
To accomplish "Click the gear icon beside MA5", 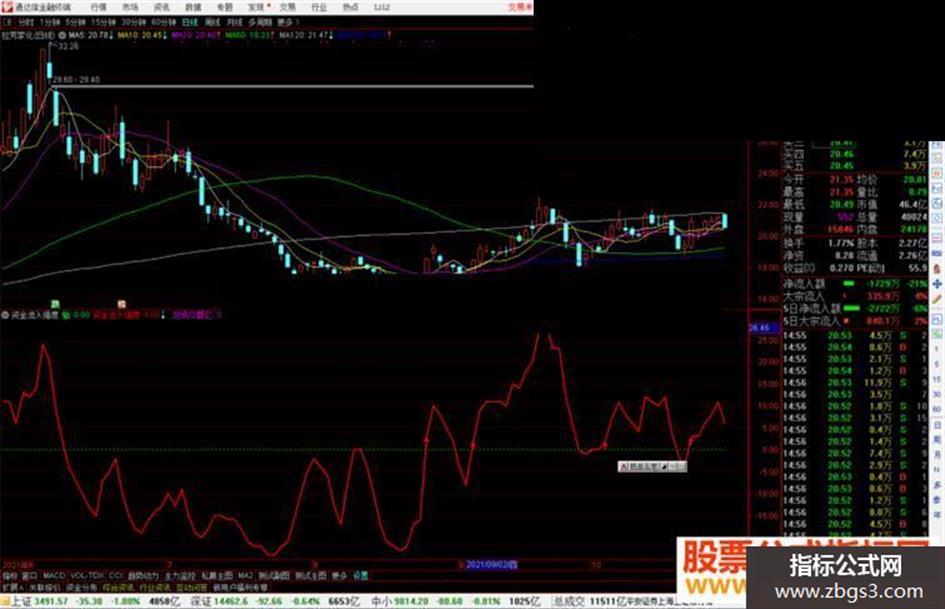I will pyautogui.click(x=62, y=36).
